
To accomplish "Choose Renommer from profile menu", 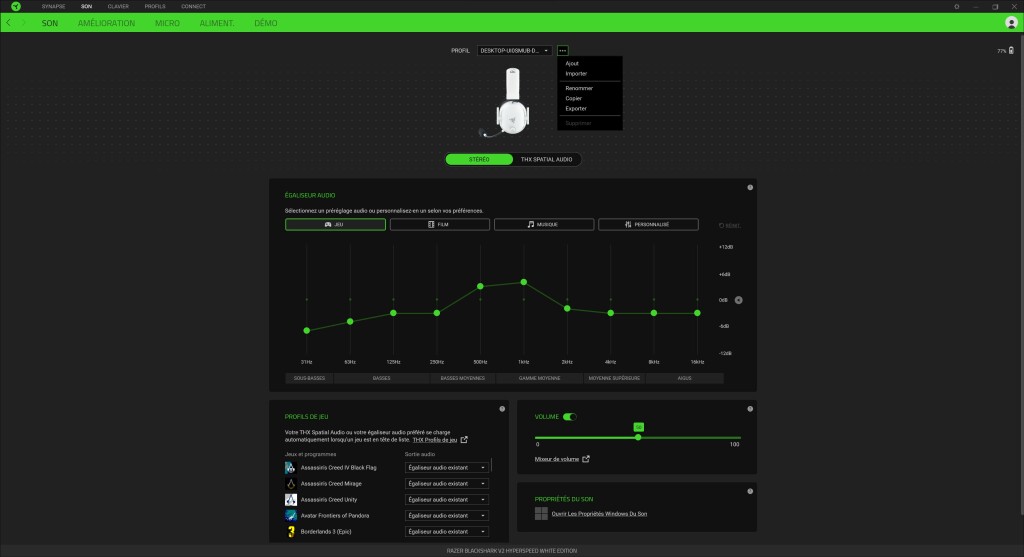I will tap(579, 88).
